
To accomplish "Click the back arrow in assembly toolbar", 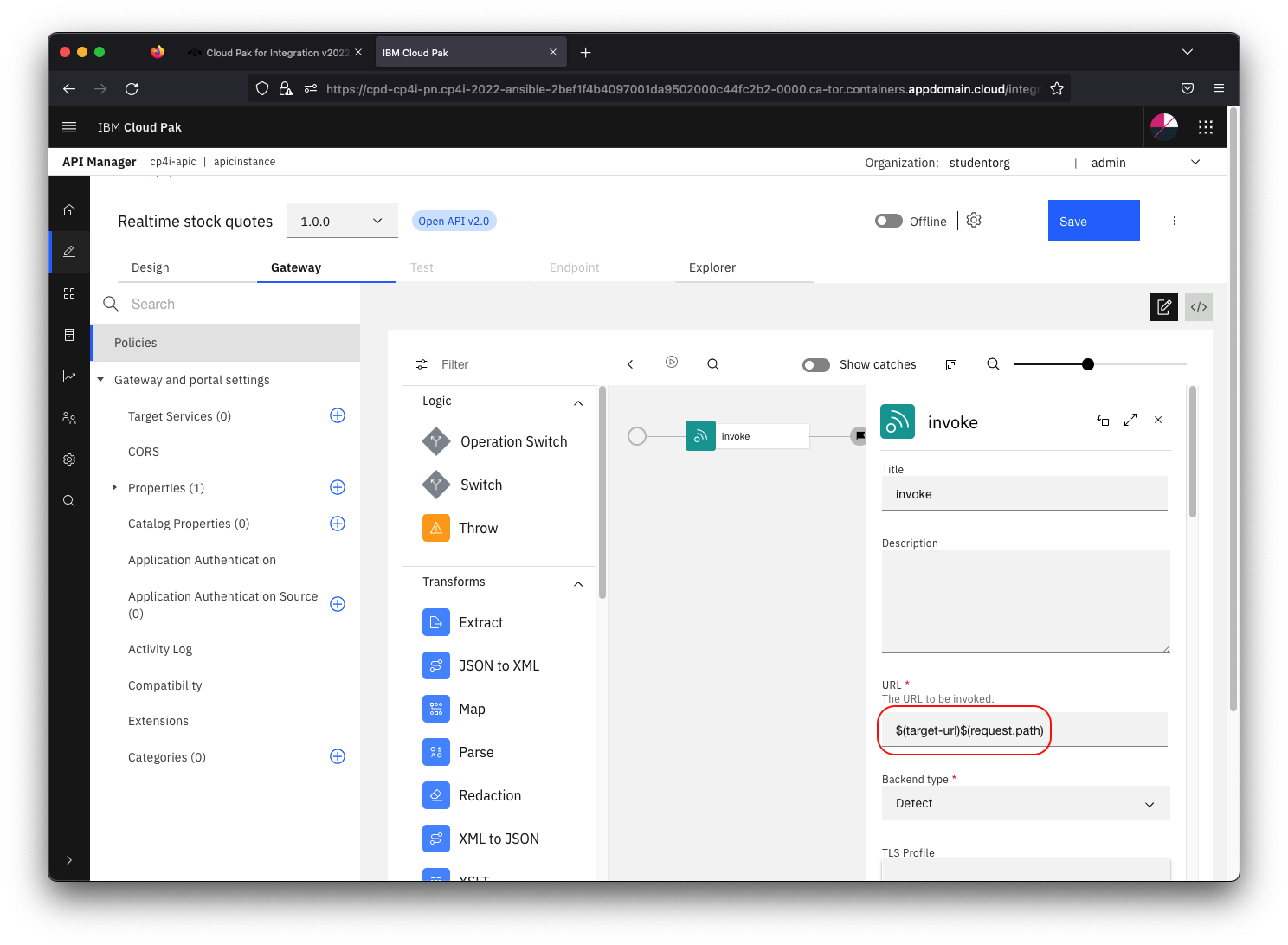I will (630, 364).
